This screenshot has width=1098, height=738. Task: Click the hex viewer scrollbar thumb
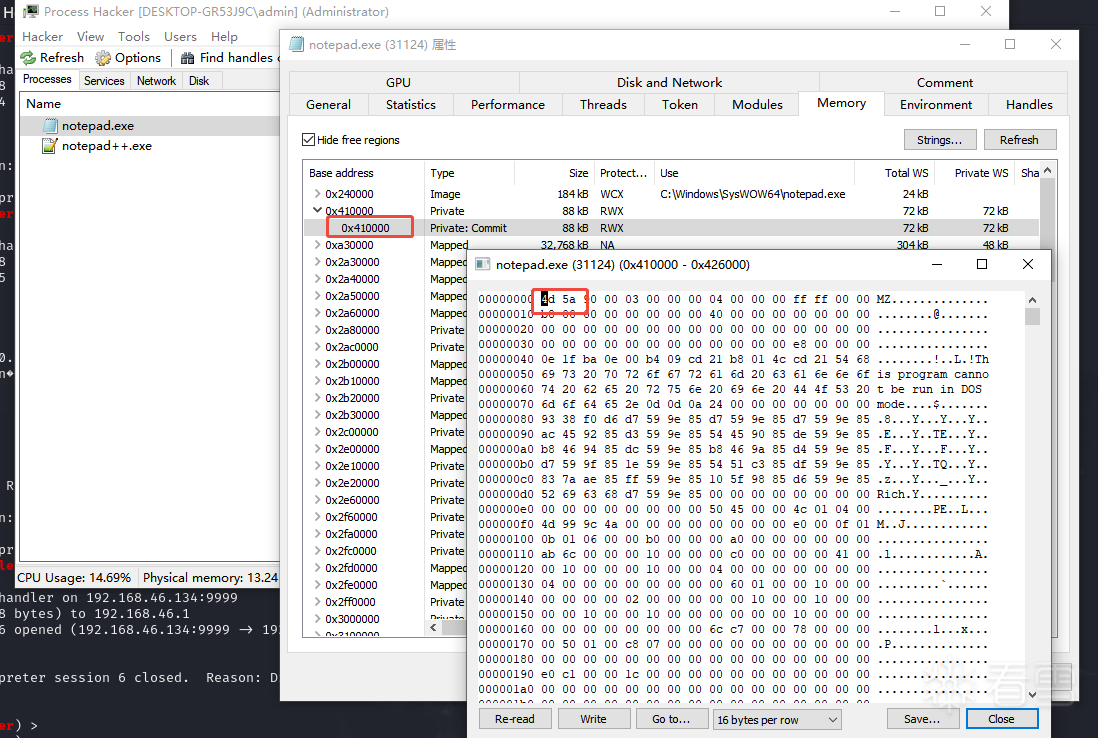coord(1032,316)
